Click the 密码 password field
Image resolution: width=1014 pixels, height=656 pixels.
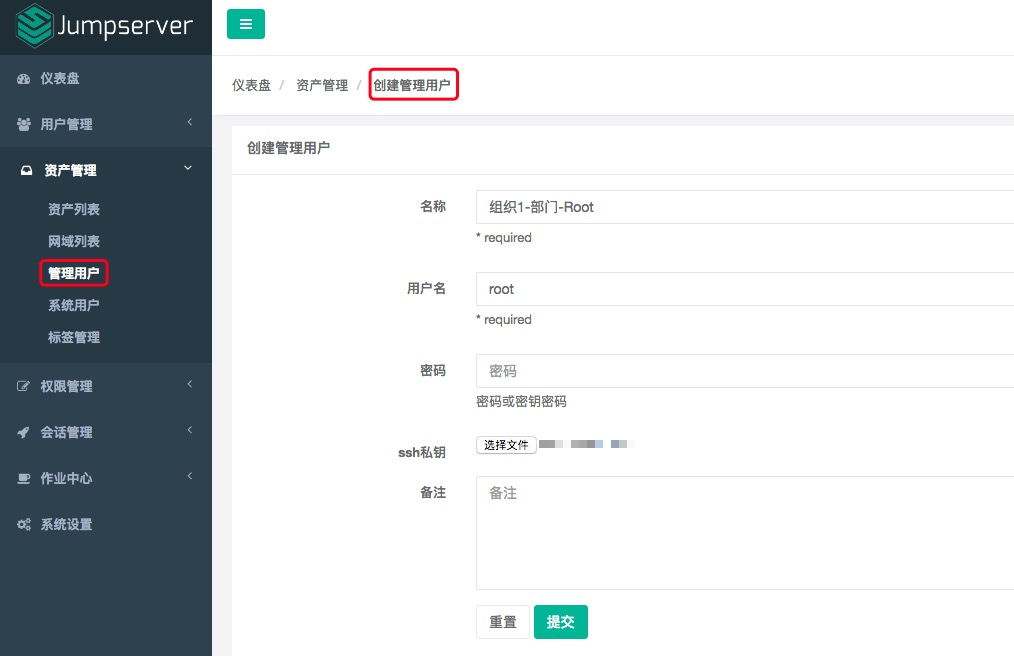pyautogui.click(x=745, y=371)
